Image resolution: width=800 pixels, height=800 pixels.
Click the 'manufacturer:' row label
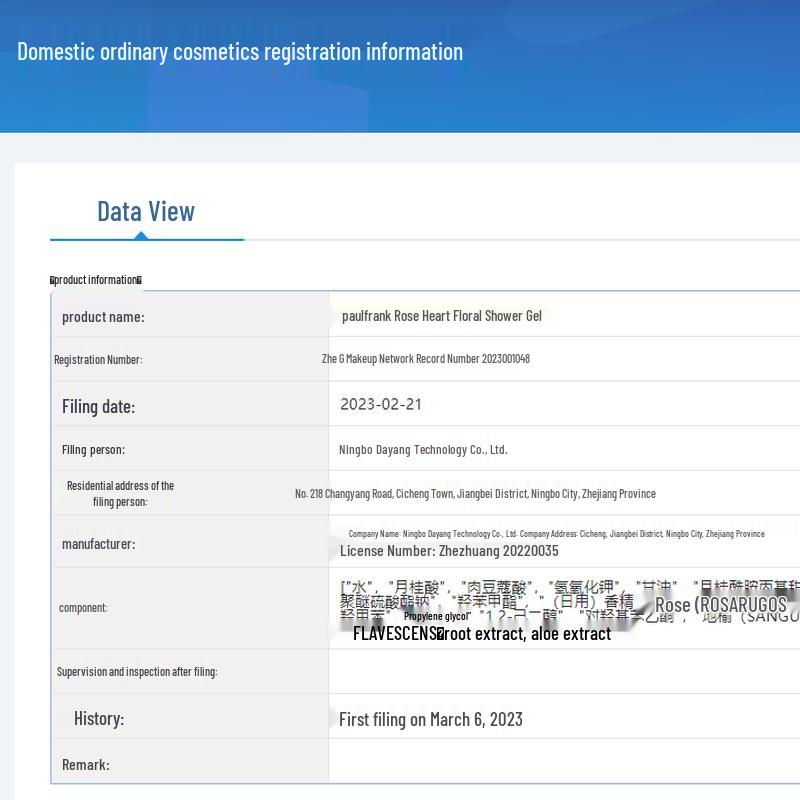(x=98, y=544)
